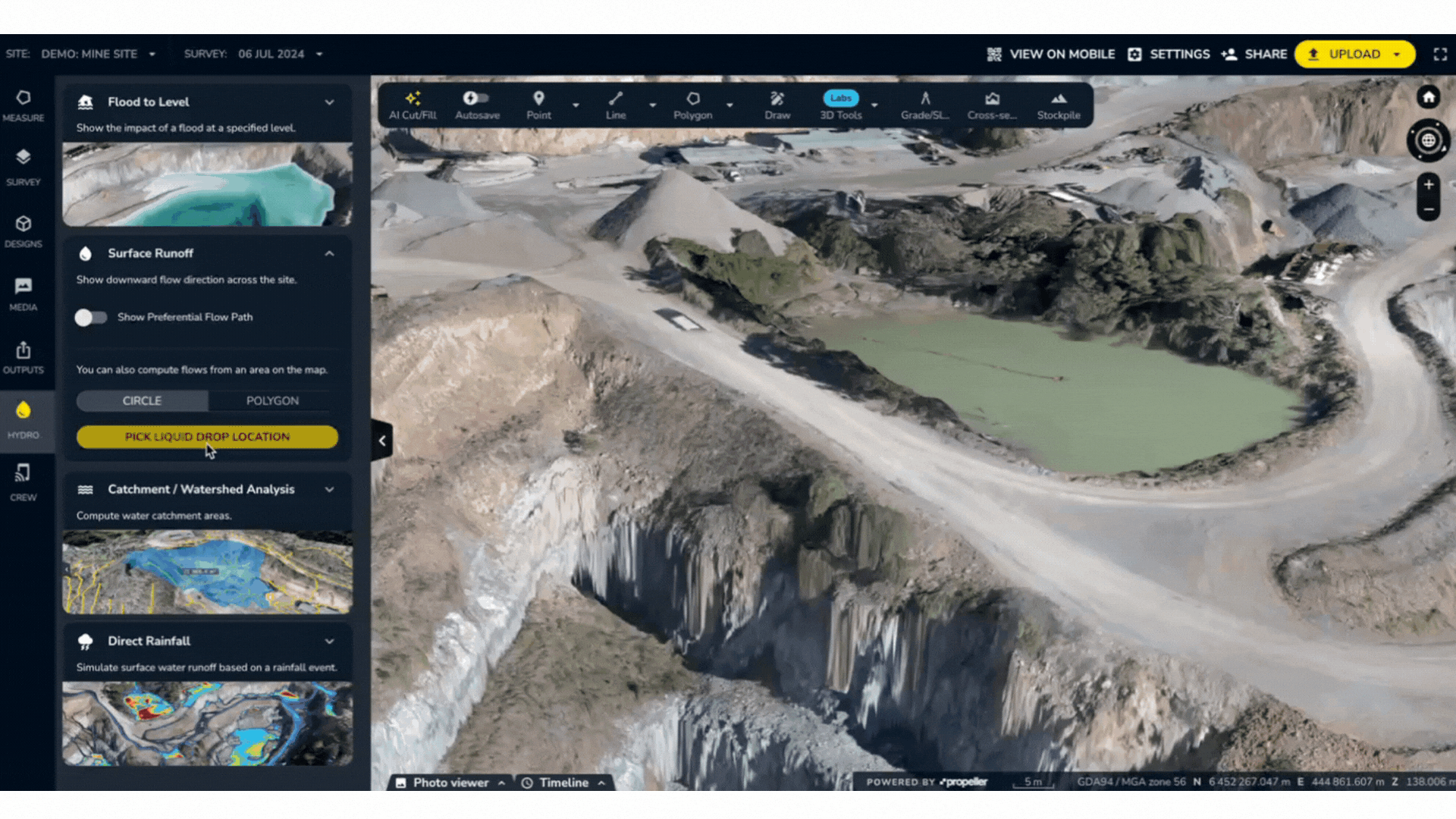Click the Direct Rainfall cloud icon

tap(86, 642)
